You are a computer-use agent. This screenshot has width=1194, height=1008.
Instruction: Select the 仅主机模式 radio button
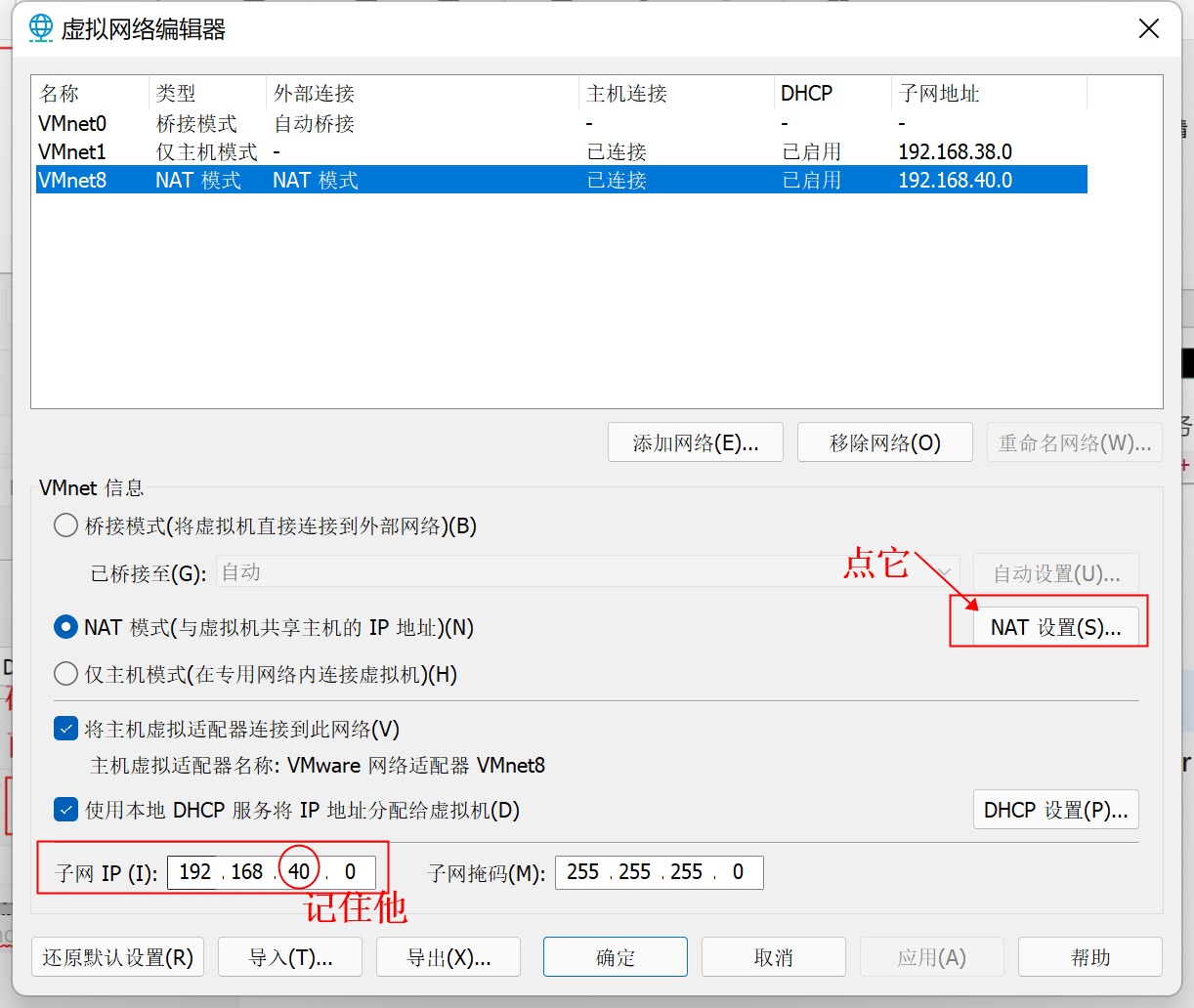coord(65,674)
